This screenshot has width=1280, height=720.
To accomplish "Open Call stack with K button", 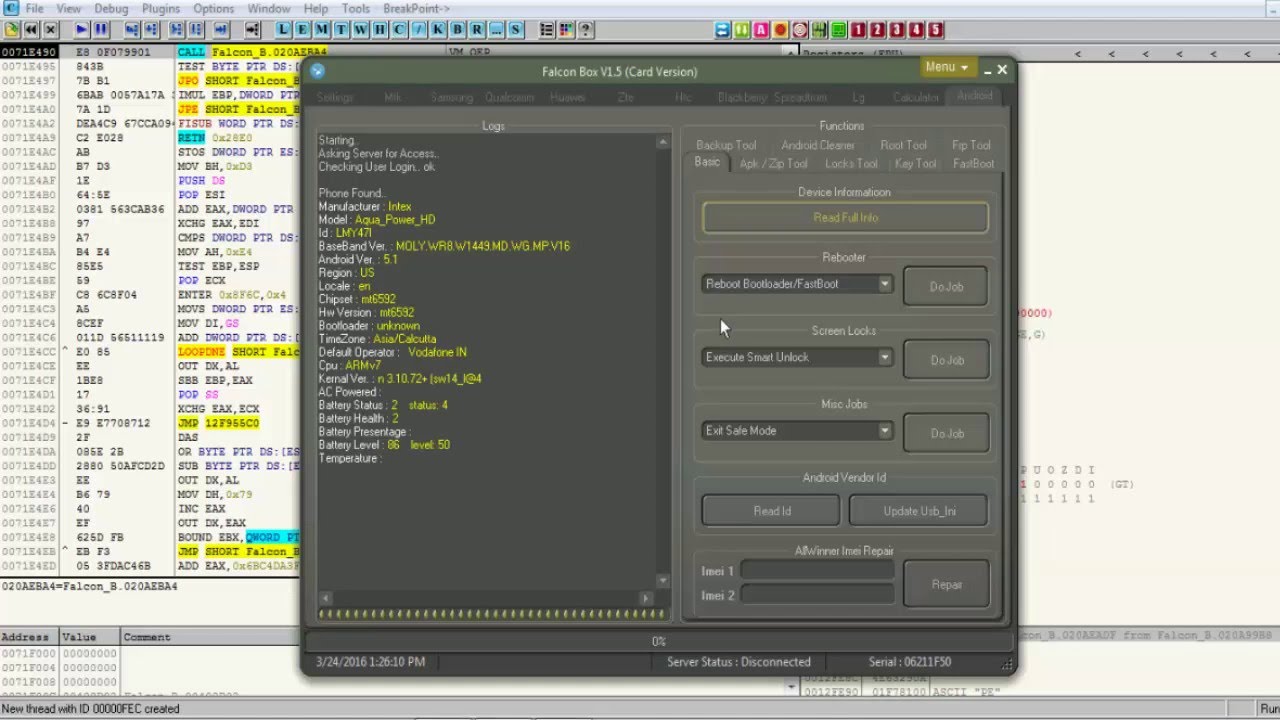I will (x=438, y=29).
